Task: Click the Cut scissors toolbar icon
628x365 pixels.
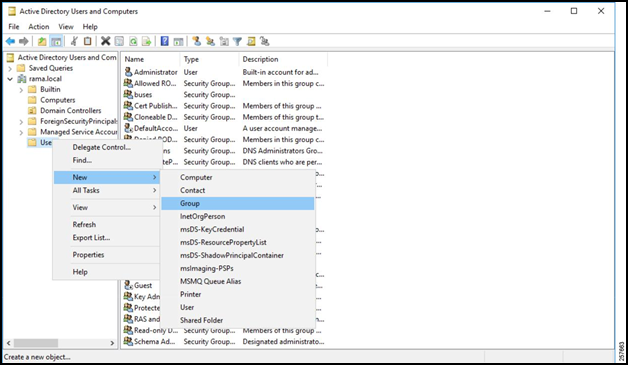Action: pyautogui.click(x=74, y=41)
